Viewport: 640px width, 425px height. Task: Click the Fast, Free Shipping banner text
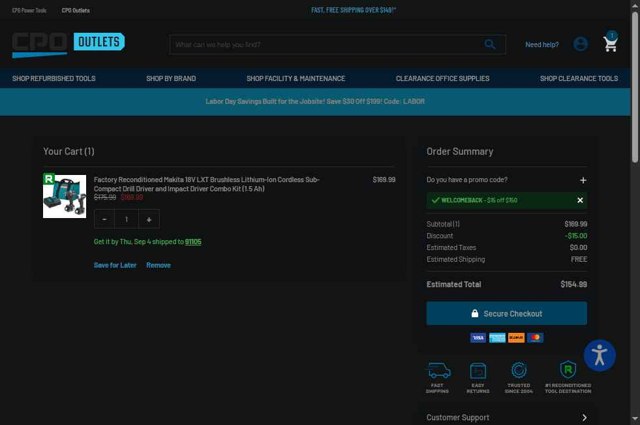(353, 10)
